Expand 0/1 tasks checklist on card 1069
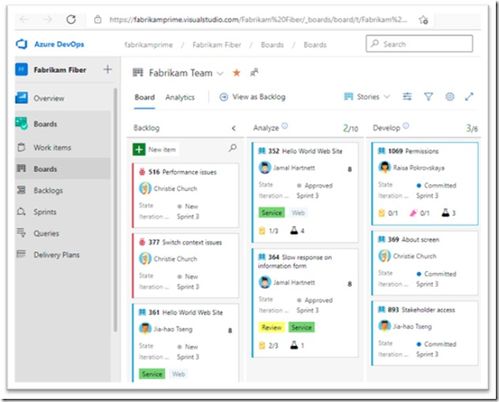The image size is (499, 402). (388, 213)
